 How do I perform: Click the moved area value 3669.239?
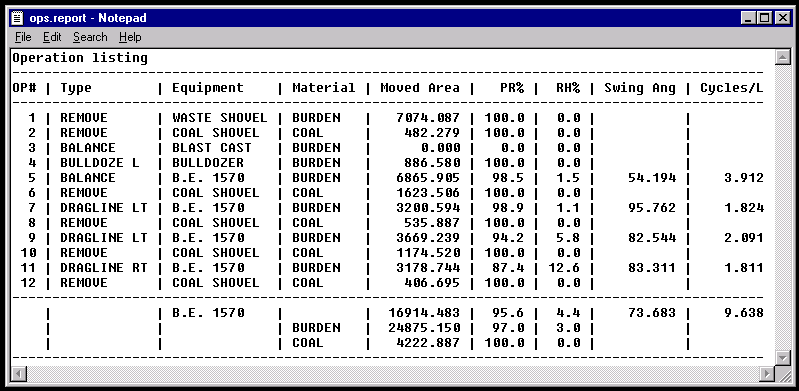[428, 238]
